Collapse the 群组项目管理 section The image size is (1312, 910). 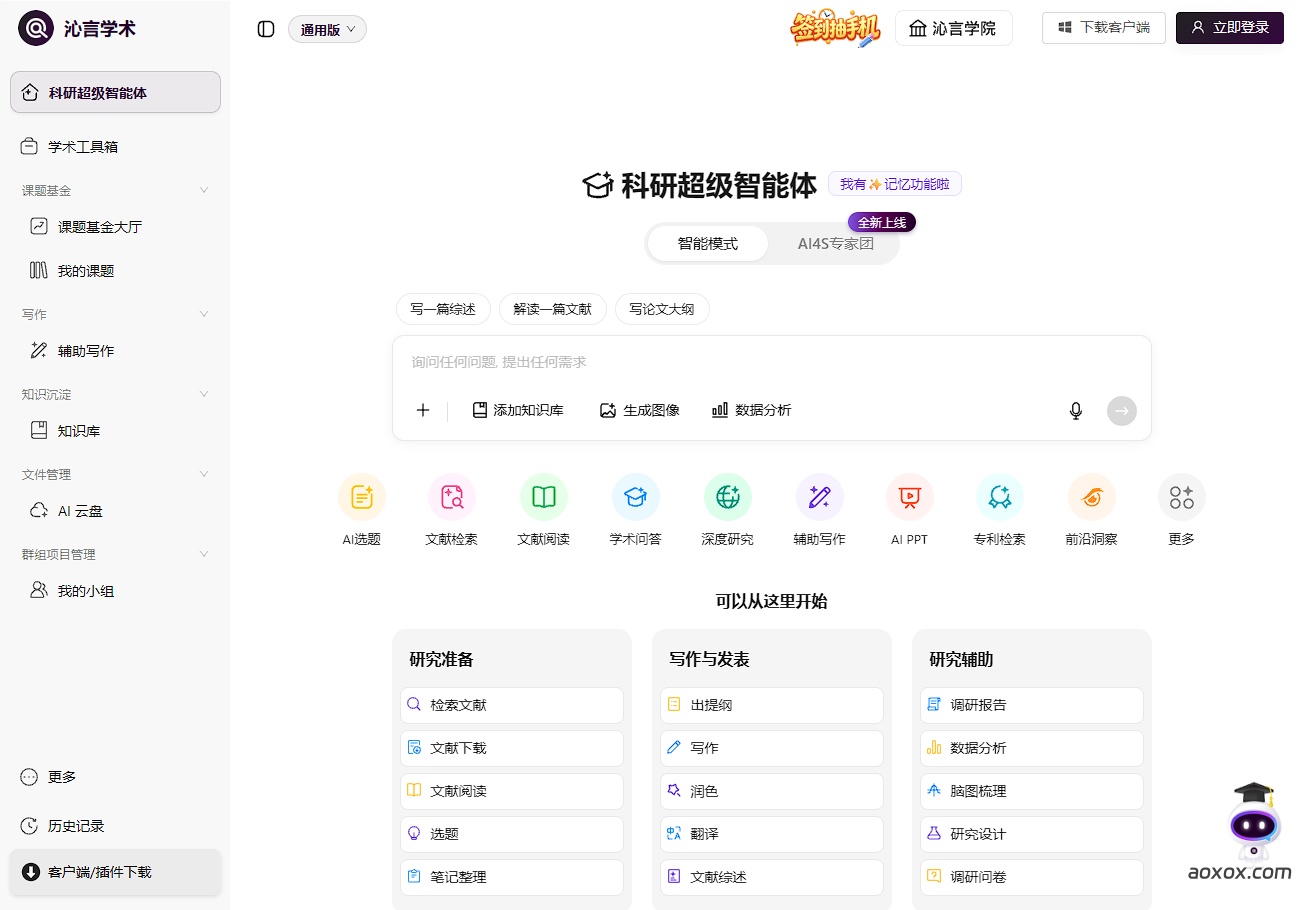204,554
